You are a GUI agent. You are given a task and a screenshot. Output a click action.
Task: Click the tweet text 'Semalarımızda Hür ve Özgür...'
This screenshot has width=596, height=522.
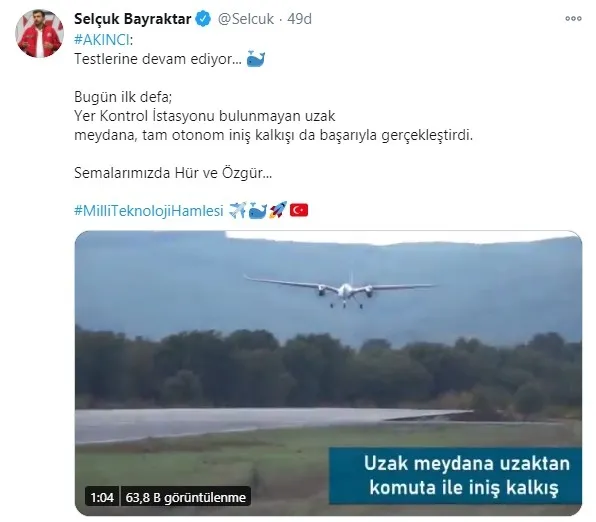[173, 173]
